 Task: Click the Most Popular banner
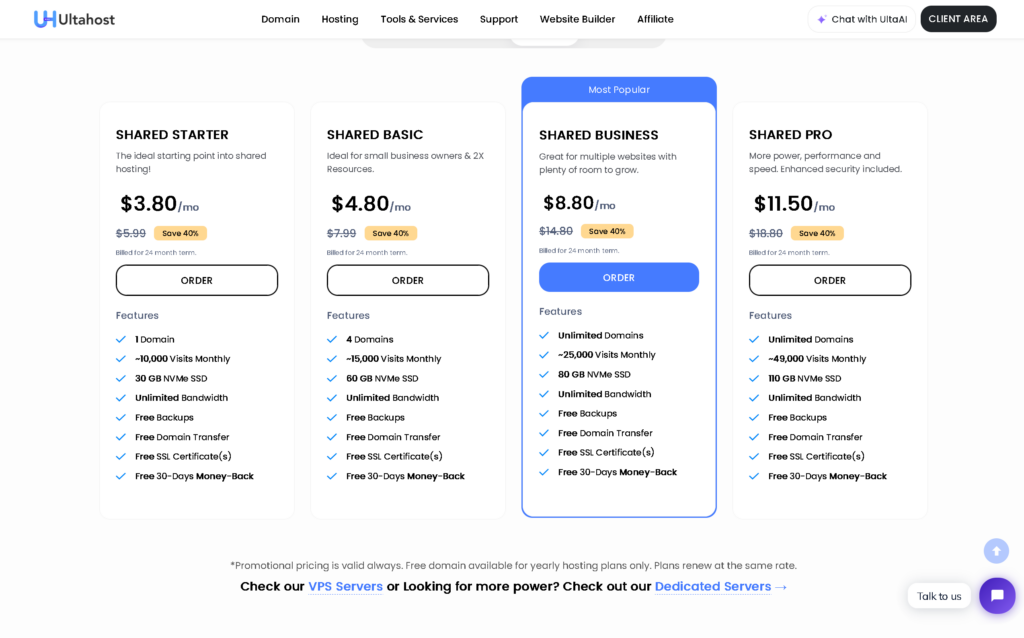(x=618, y=89)
